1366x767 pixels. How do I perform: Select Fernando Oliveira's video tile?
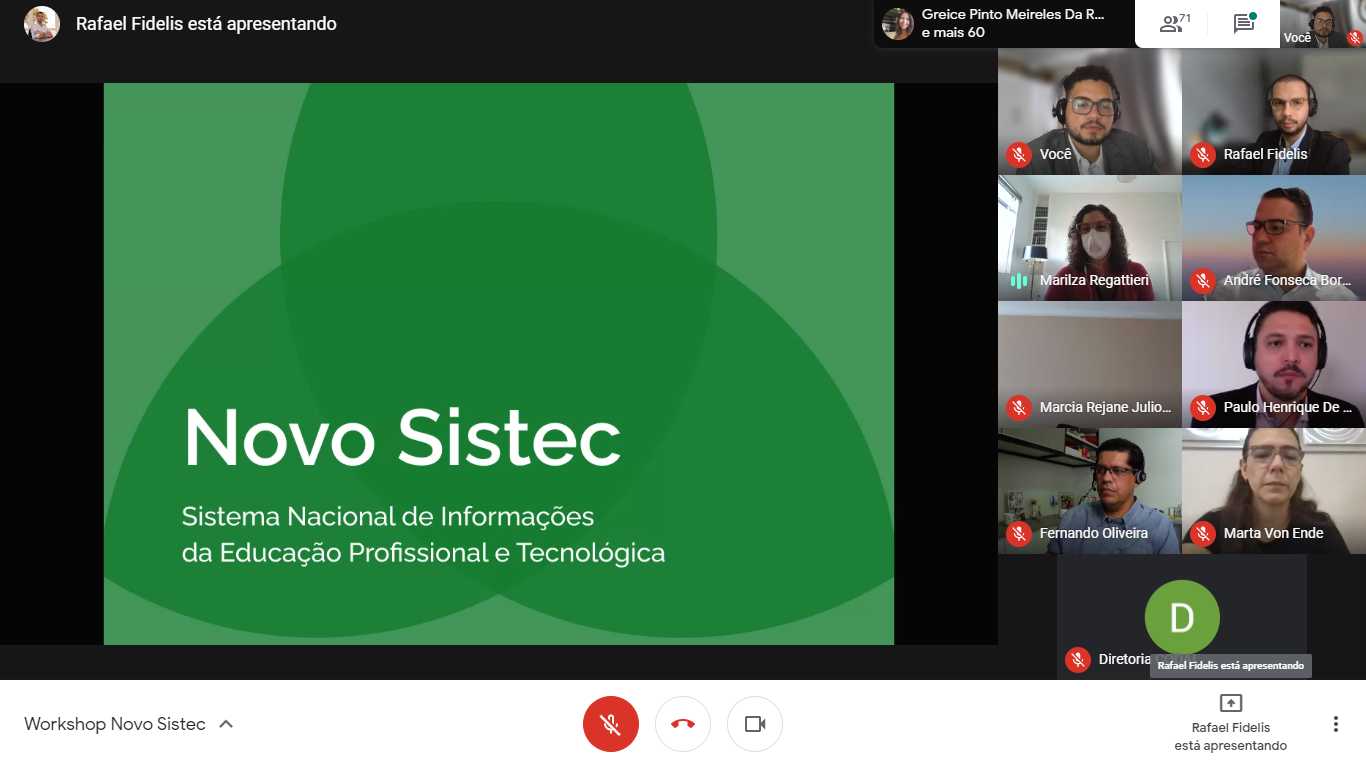point(1090,491)
